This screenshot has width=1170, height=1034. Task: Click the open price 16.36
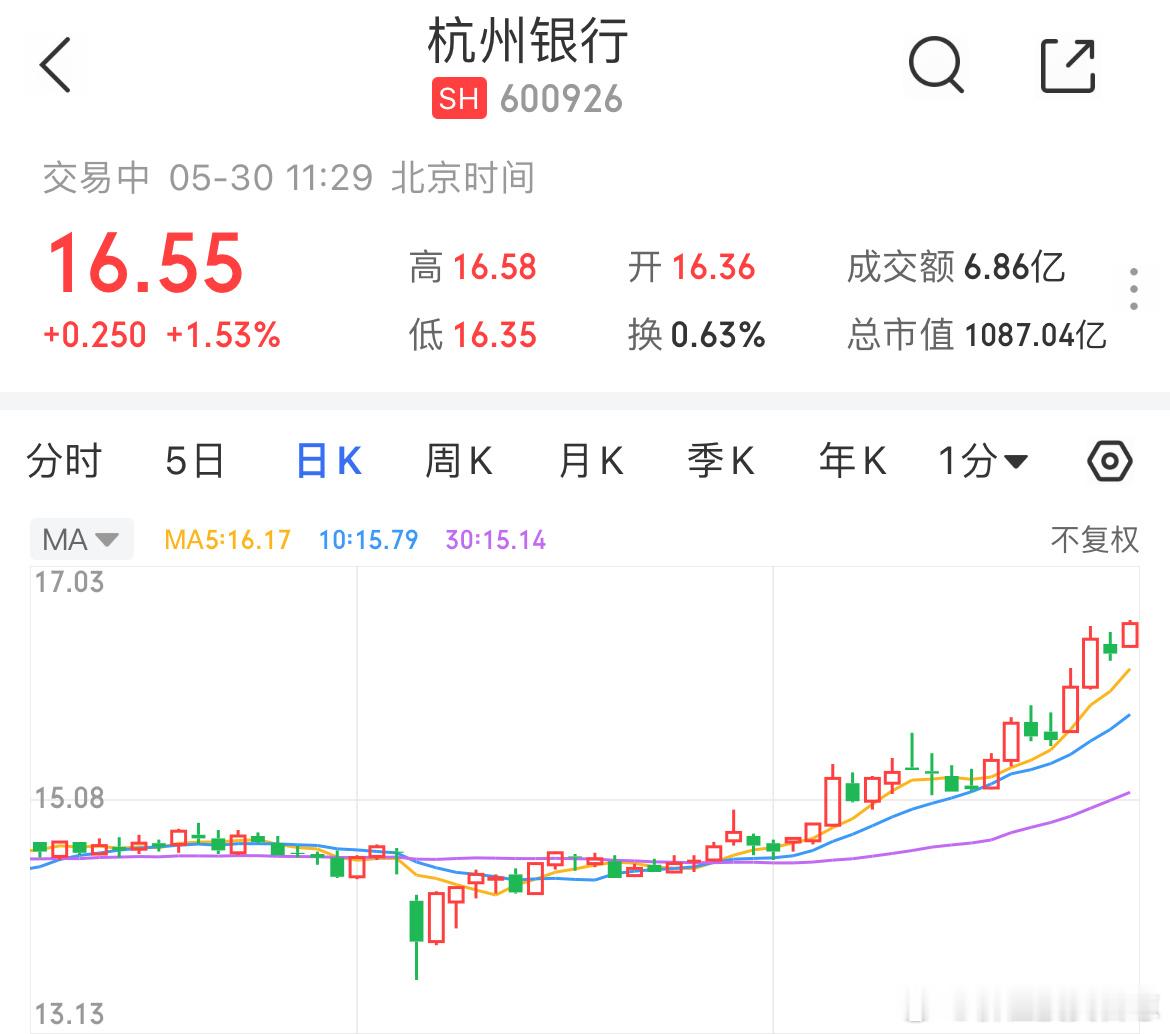pyautogui.click(x=713, y=267)
